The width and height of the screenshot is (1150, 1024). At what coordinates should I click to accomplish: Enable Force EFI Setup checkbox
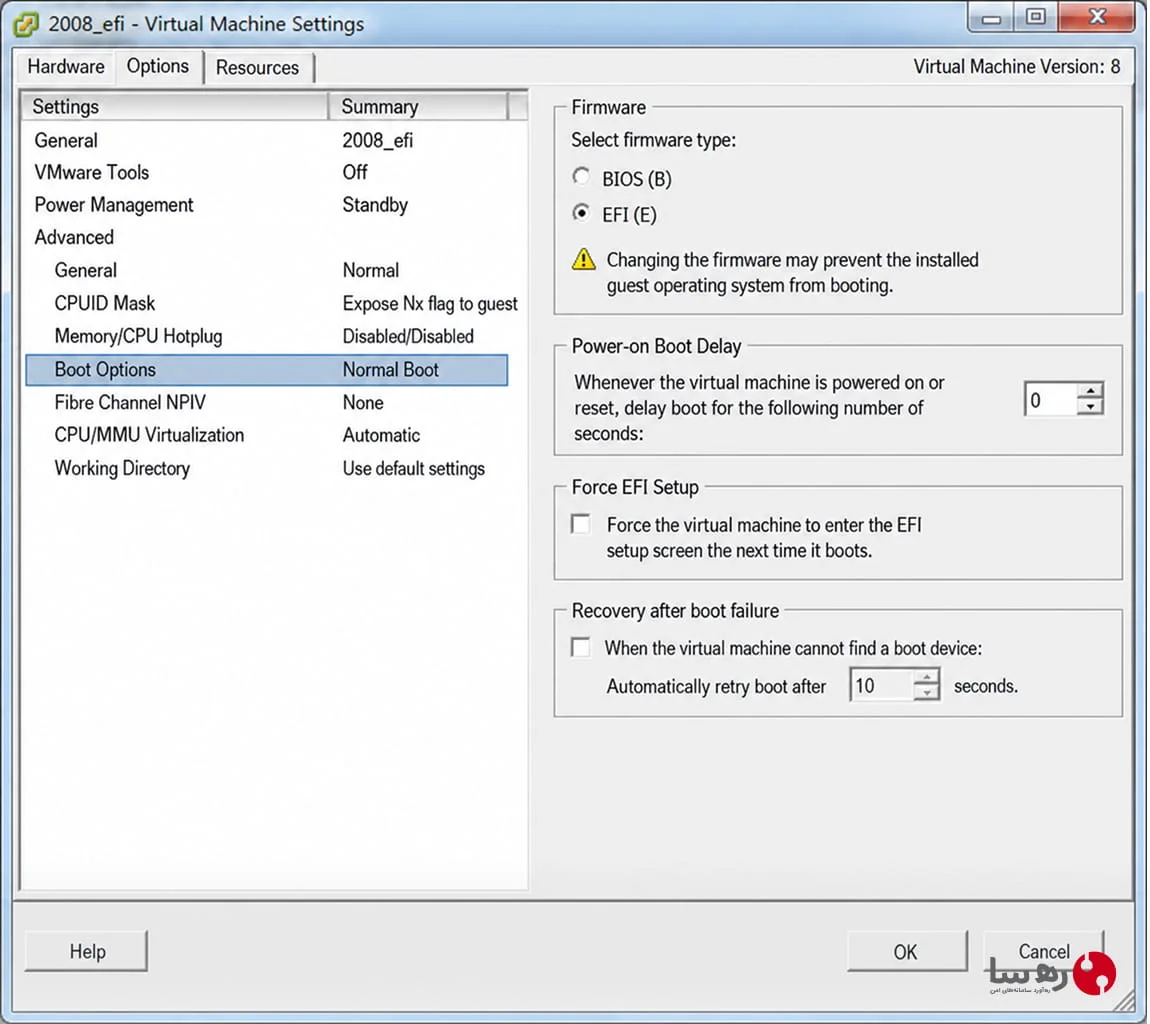[581, 524]
